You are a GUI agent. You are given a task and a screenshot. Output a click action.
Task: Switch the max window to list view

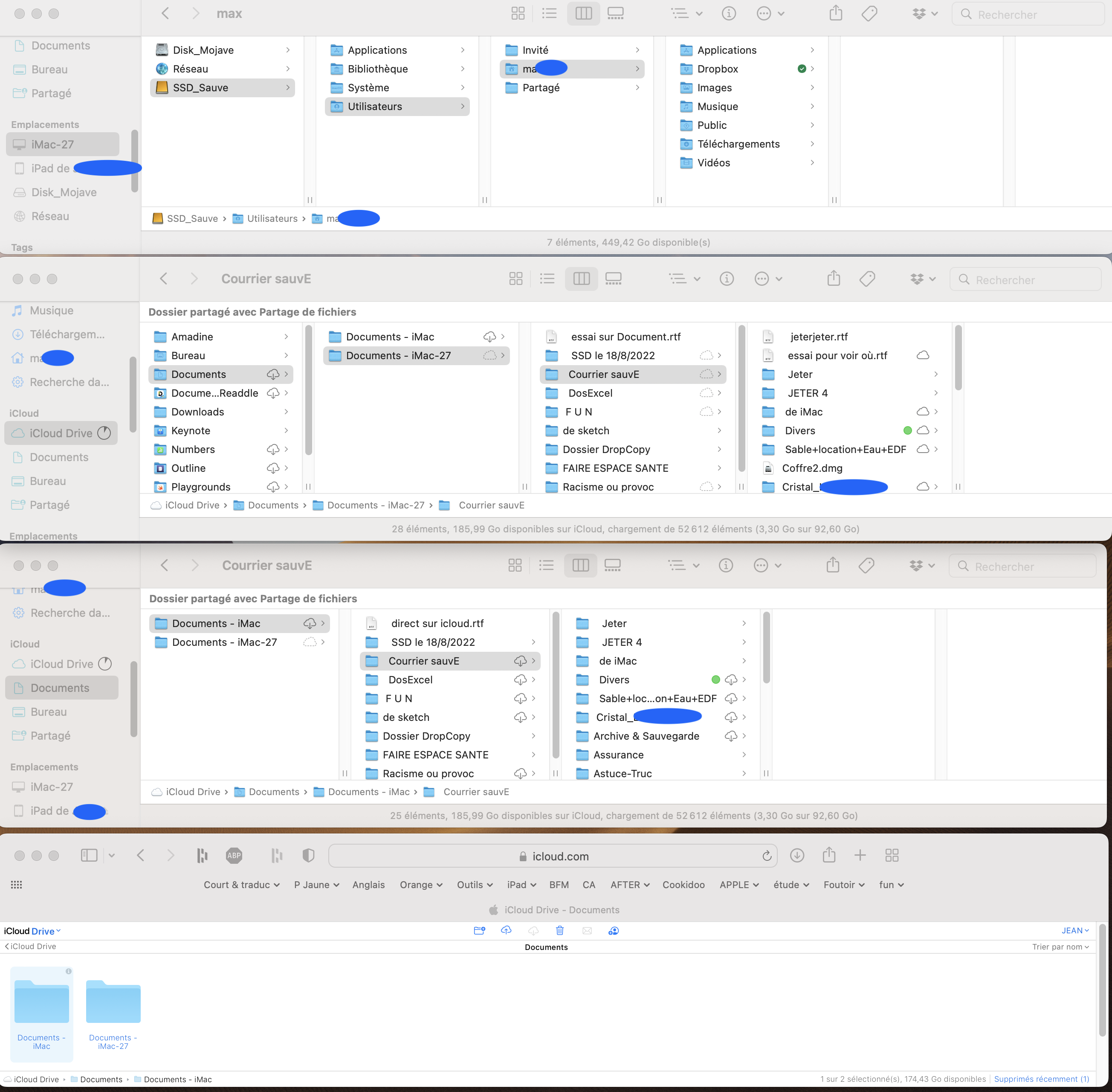[549, 13]
